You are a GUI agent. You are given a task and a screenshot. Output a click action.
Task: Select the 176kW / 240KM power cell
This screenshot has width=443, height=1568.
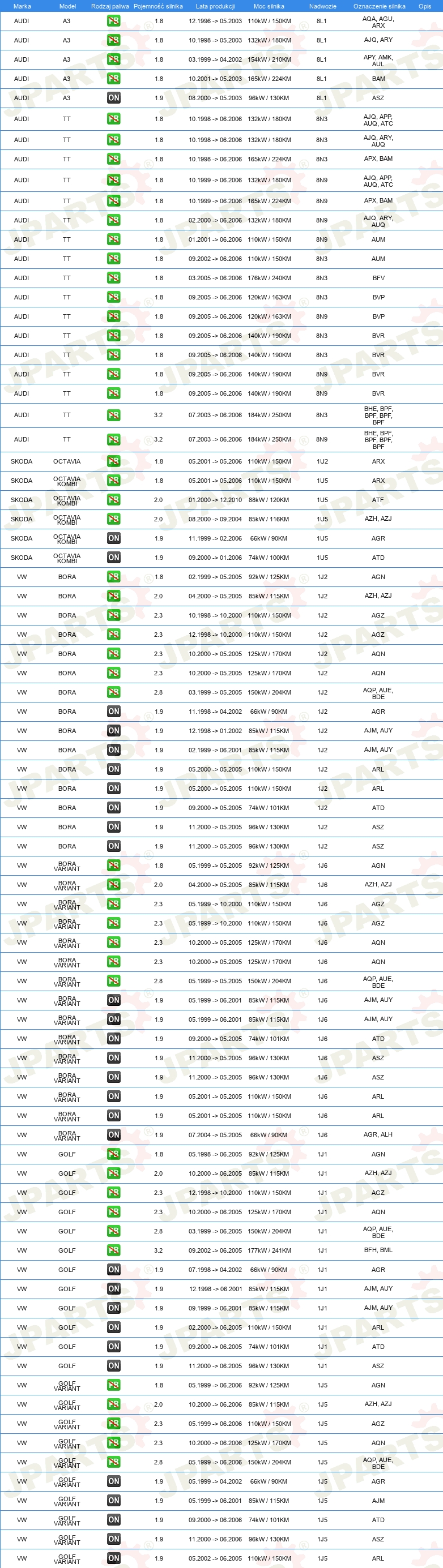pos(269,278)
